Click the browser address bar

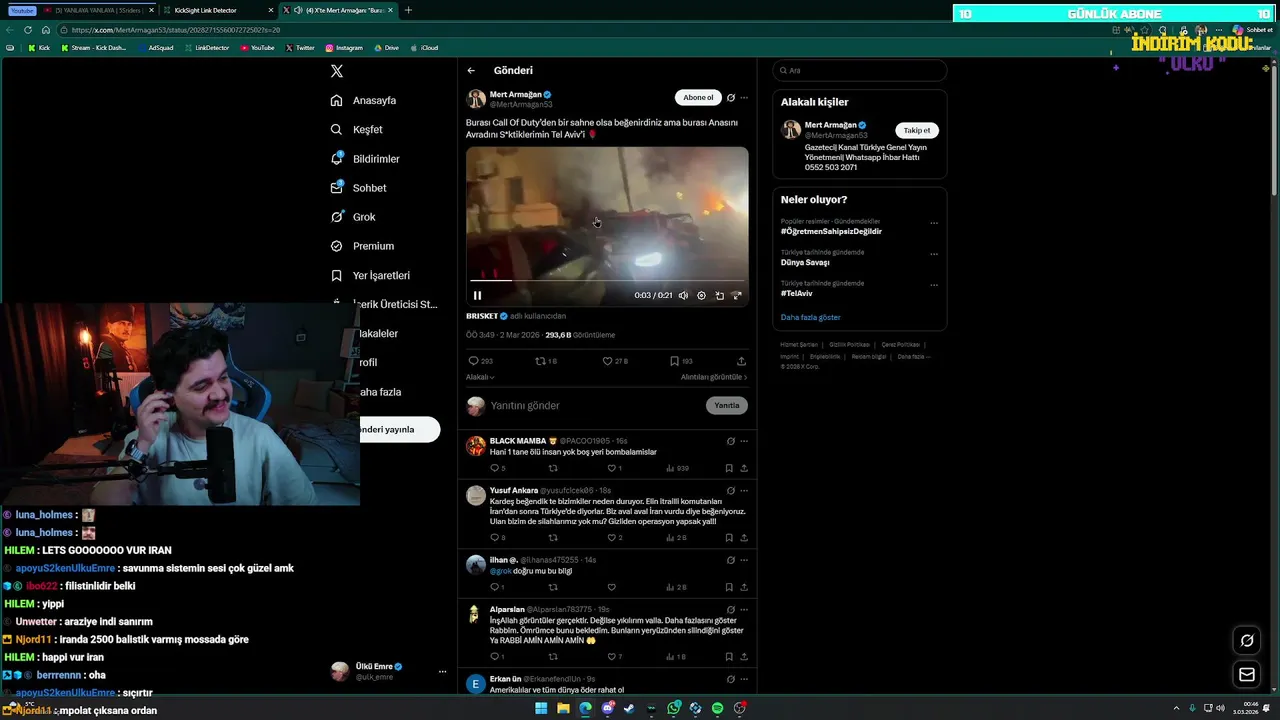(x=580, y=30)
